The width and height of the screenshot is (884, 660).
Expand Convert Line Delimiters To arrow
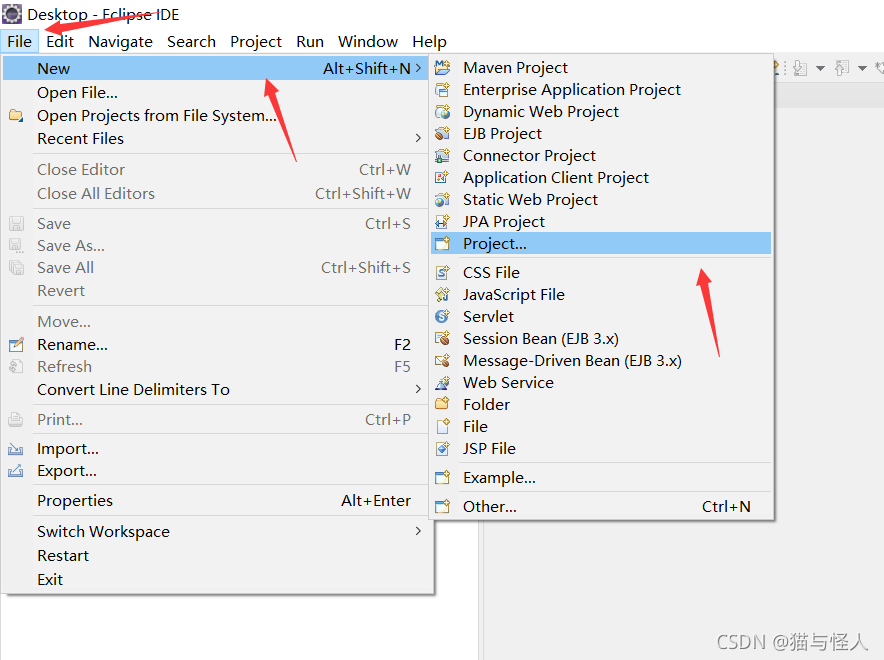[x=418, y=389]
